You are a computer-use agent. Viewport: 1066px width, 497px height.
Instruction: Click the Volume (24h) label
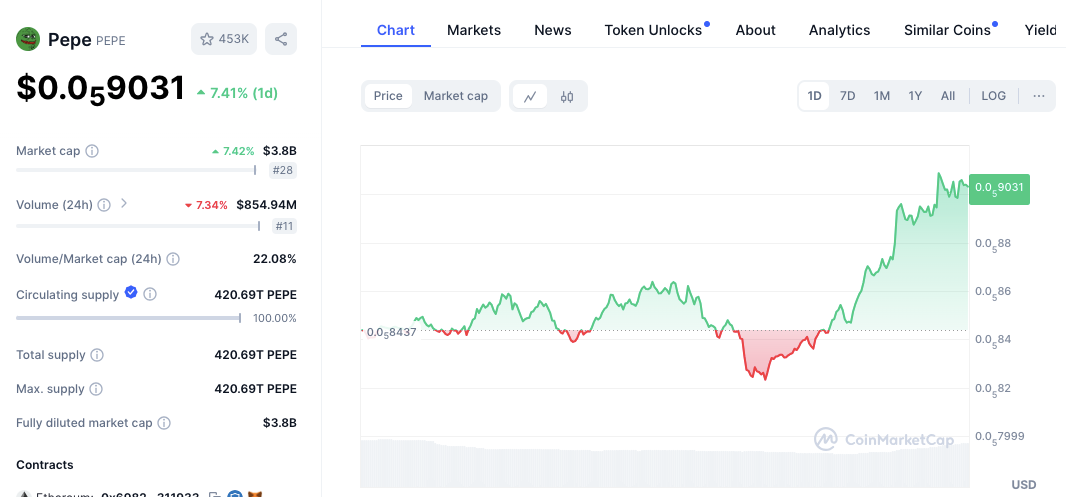(54, 205)
